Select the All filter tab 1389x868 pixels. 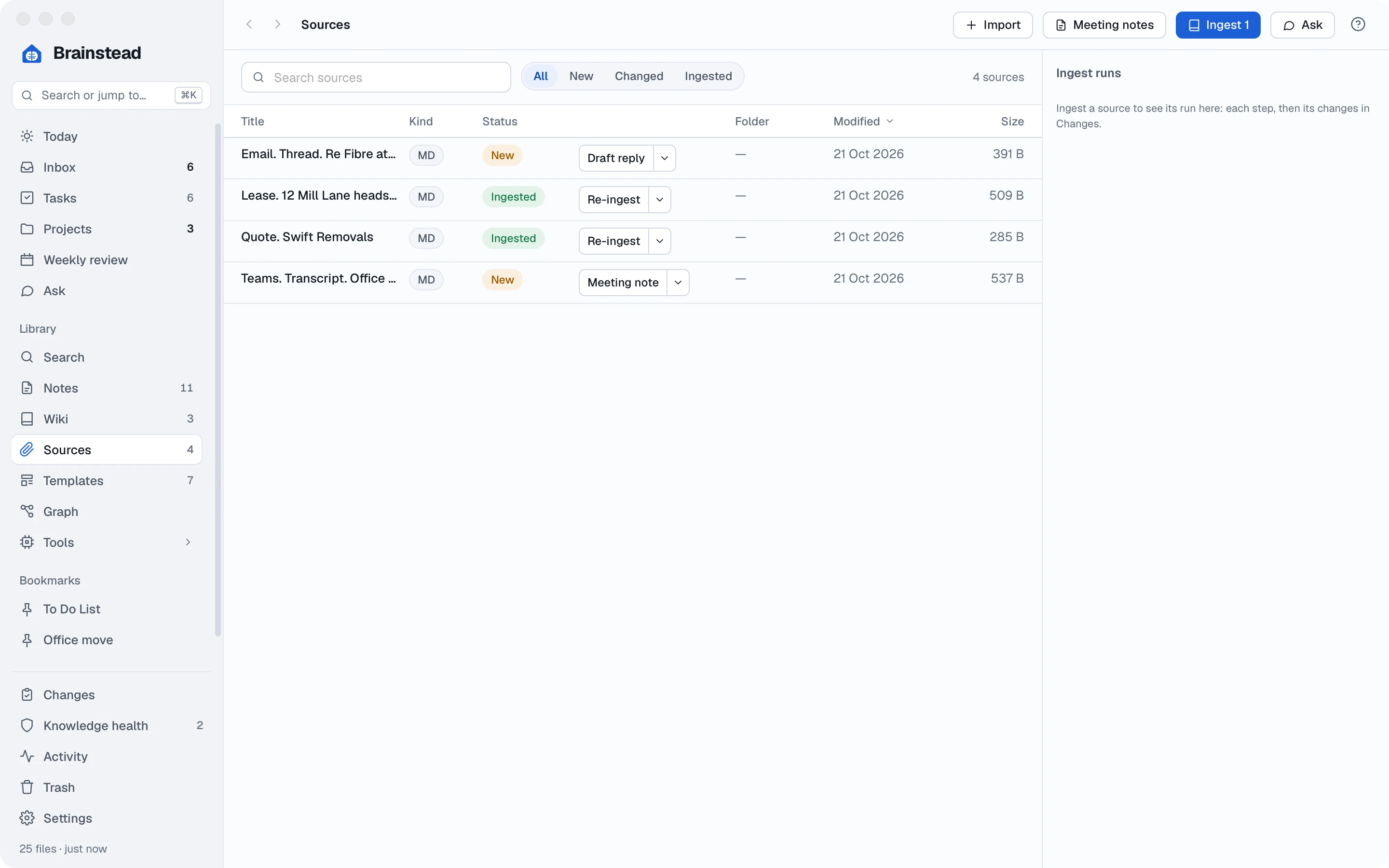click(541, 76)
